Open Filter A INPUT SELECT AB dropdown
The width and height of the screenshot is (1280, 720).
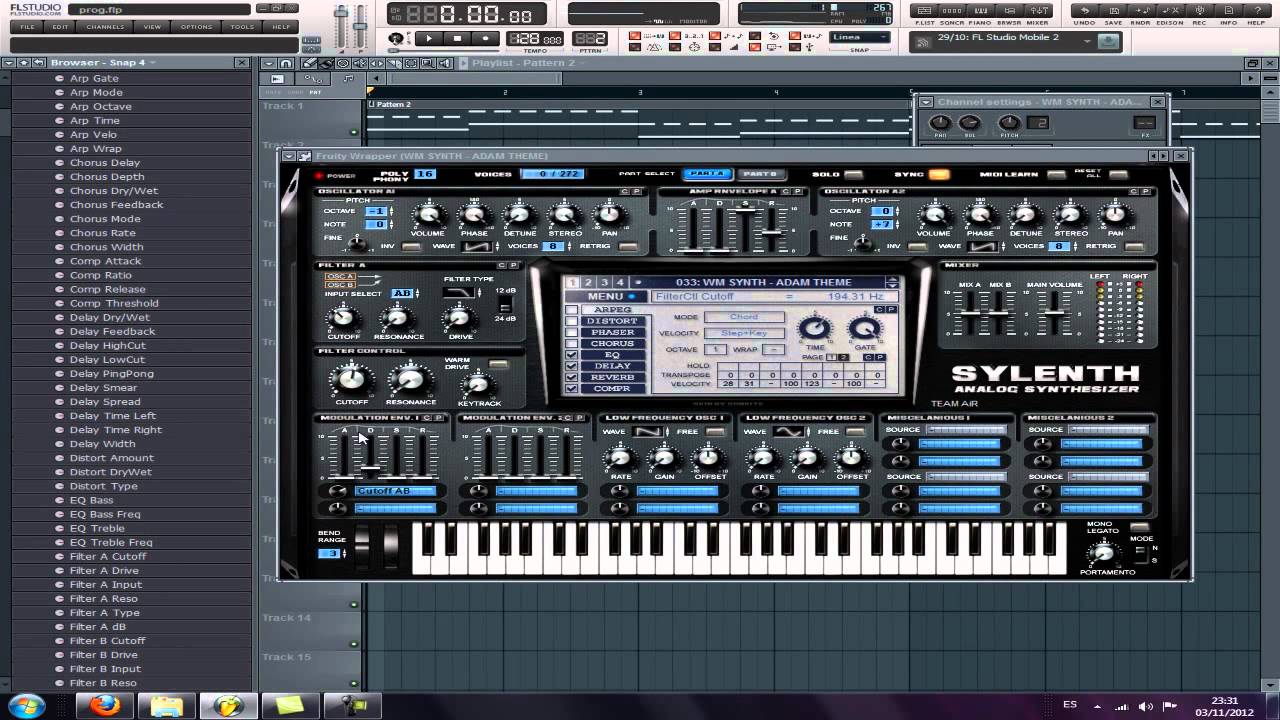404,293
